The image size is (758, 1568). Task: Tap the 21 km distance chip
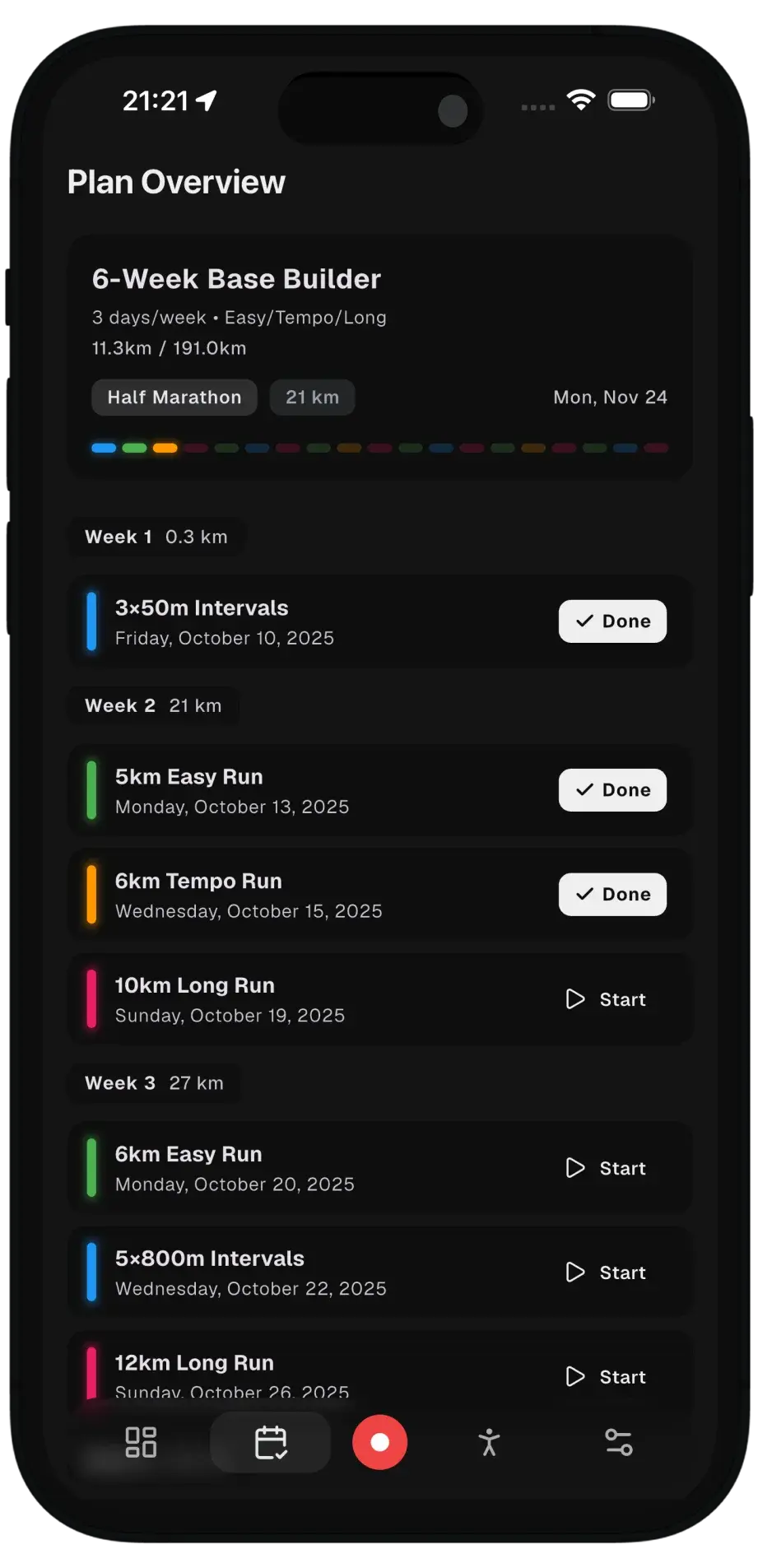click(312, 398)
